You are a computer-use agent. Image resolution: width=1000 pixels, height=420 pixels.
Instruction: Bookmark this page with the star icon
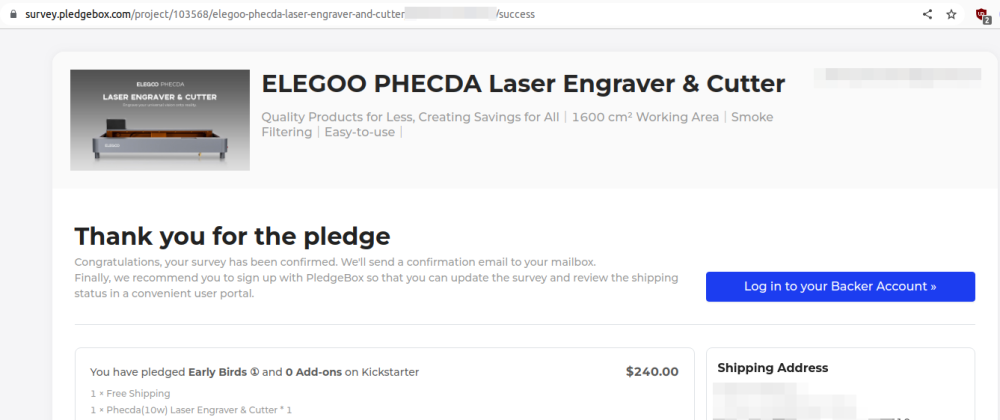(952, 14)
